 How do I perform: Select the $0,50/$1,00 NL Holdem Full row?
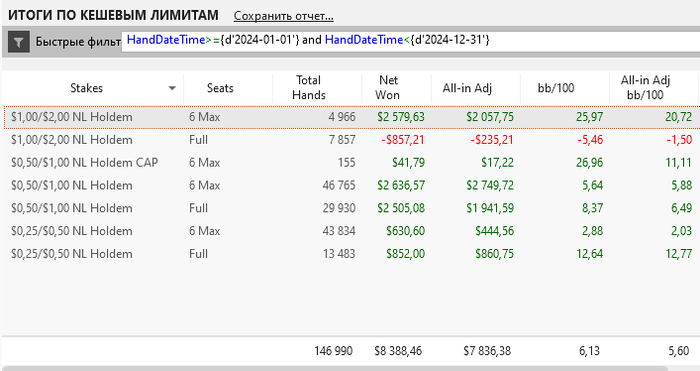coord(350,208)
